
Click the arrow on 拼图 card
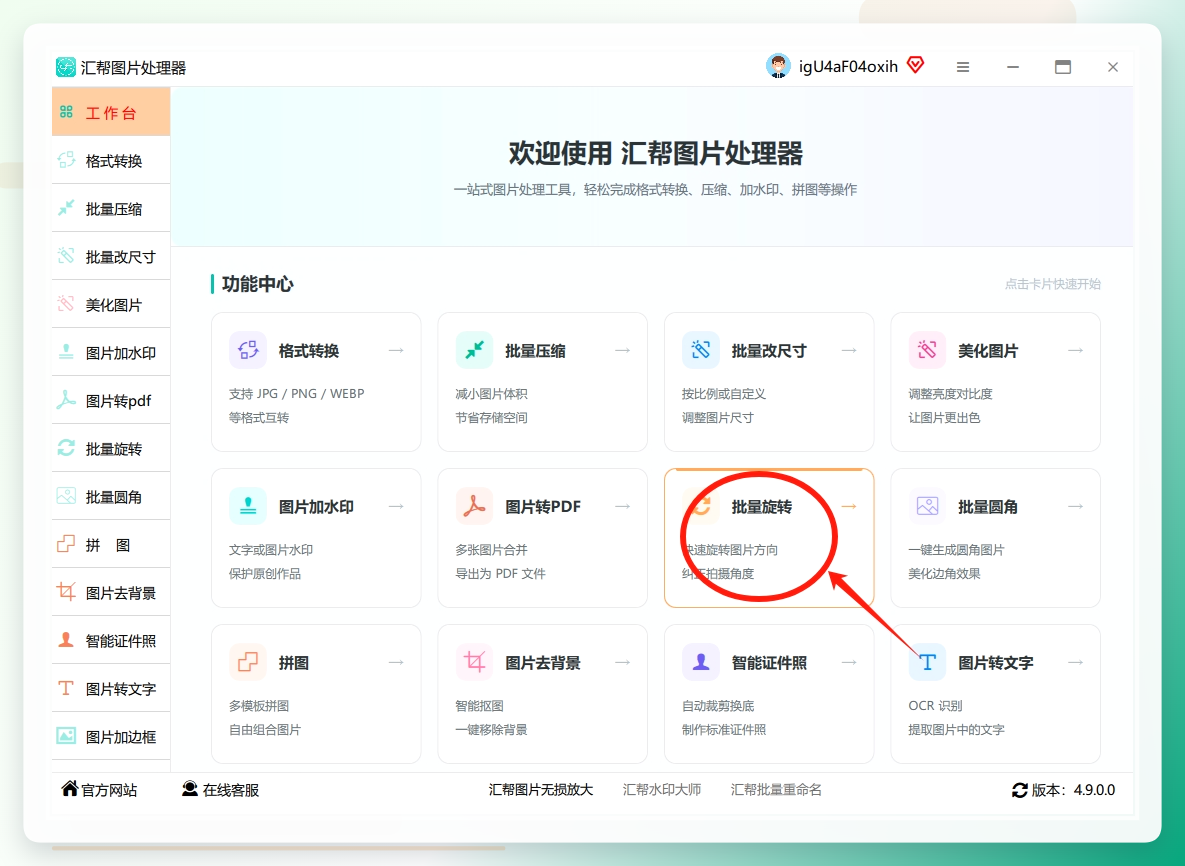(396, 663)
